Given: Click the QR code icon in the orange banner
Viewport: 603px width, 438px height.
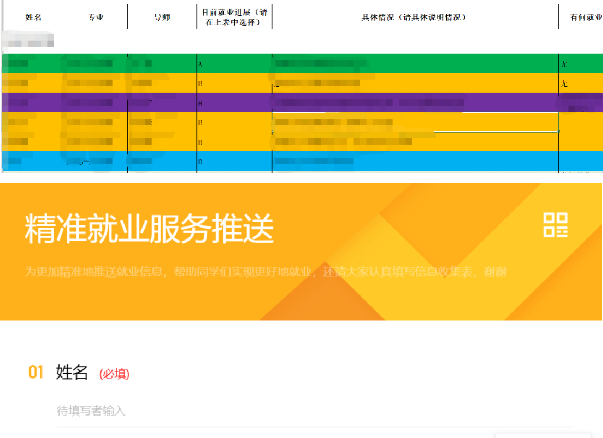Looking at the screenshot, I should 555,225.
